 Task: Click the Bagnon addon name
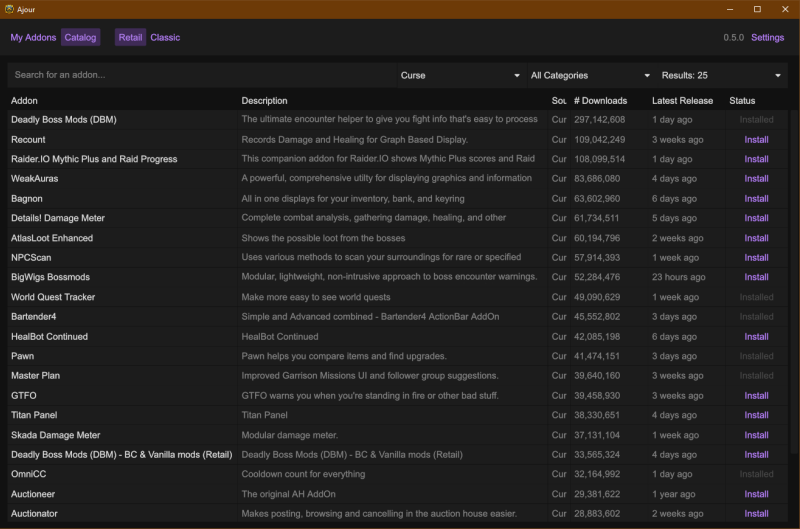point(27,198)
